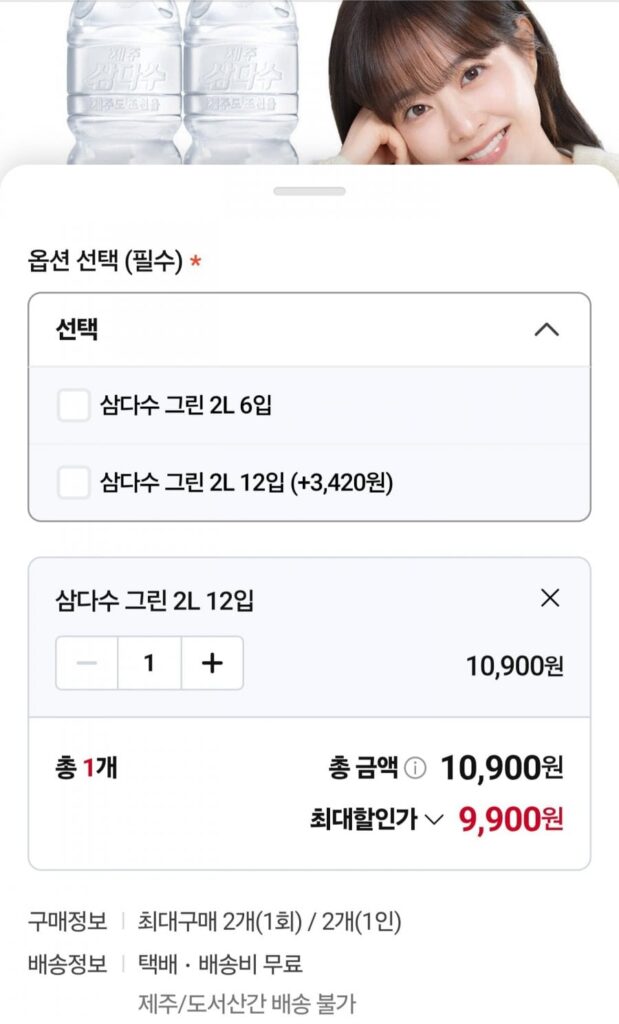The width and height of the screenshot is (619, 1024).
Task: Expand the 최대할인가 details chevron
Action: point(434,819)
